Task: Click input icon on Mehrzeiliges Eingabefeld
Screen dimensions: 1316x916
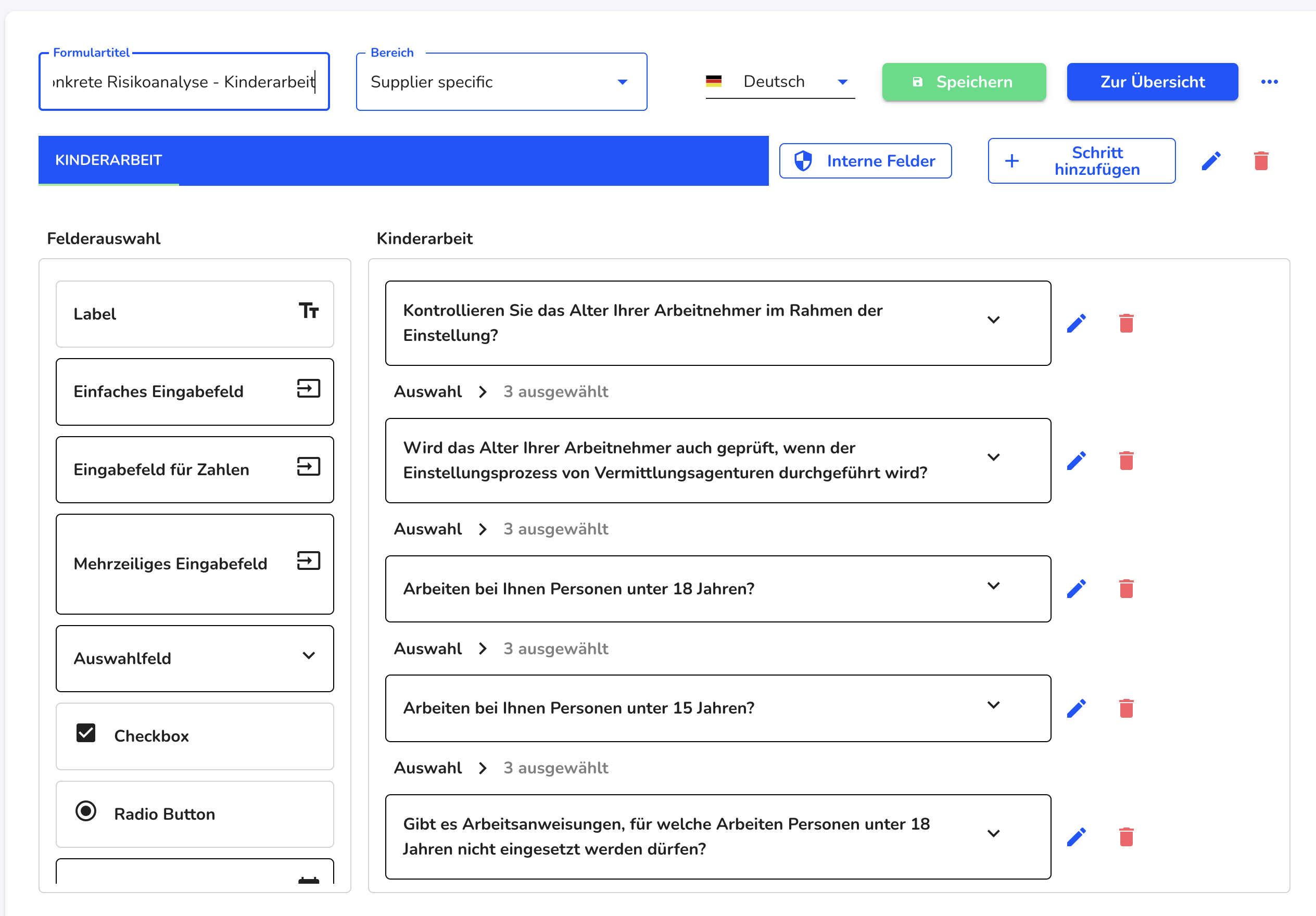Action: point(308,561)
